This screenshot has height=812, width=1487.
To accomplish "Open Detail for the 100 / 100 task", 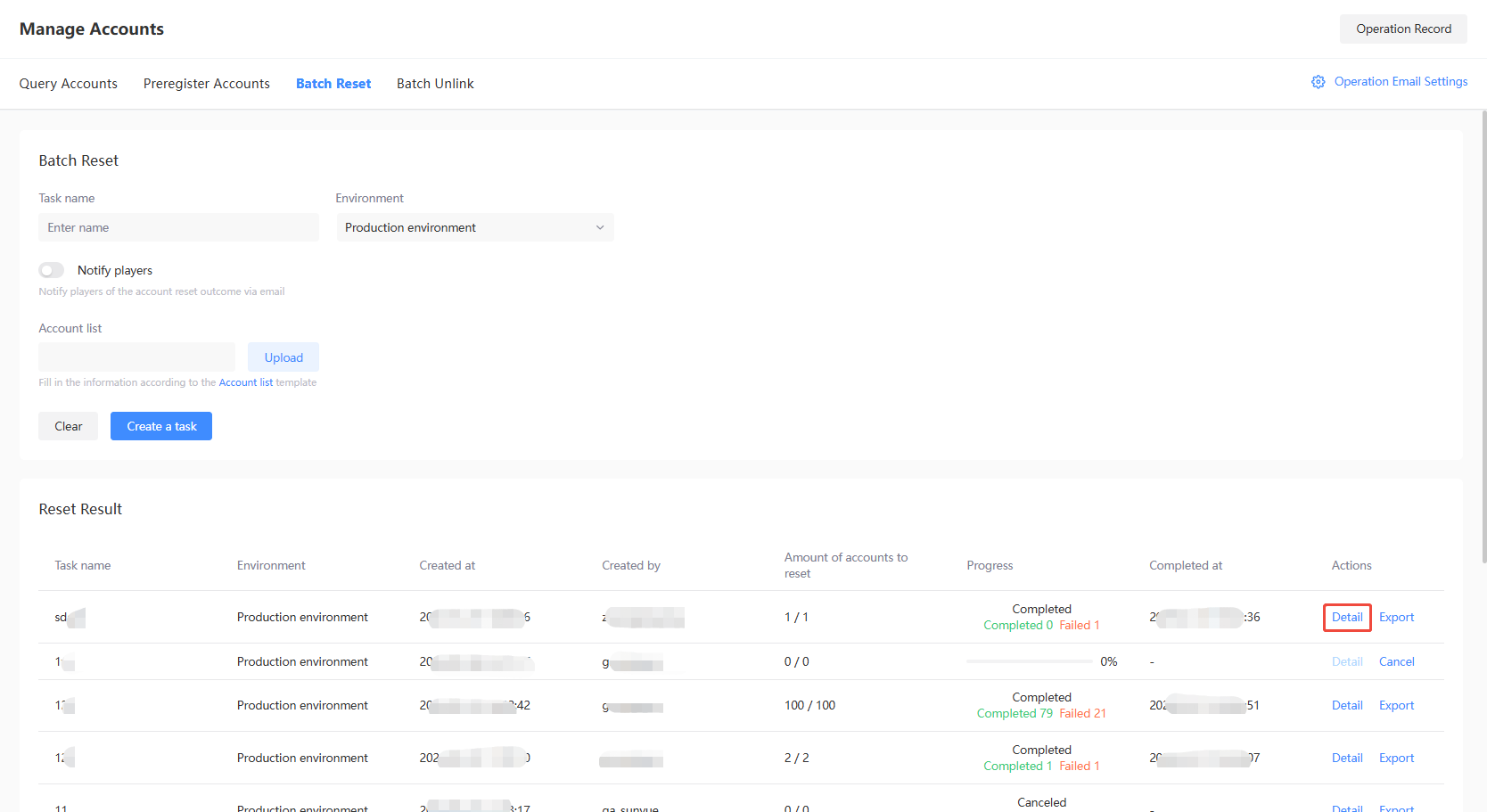I will coord(1347,705).
